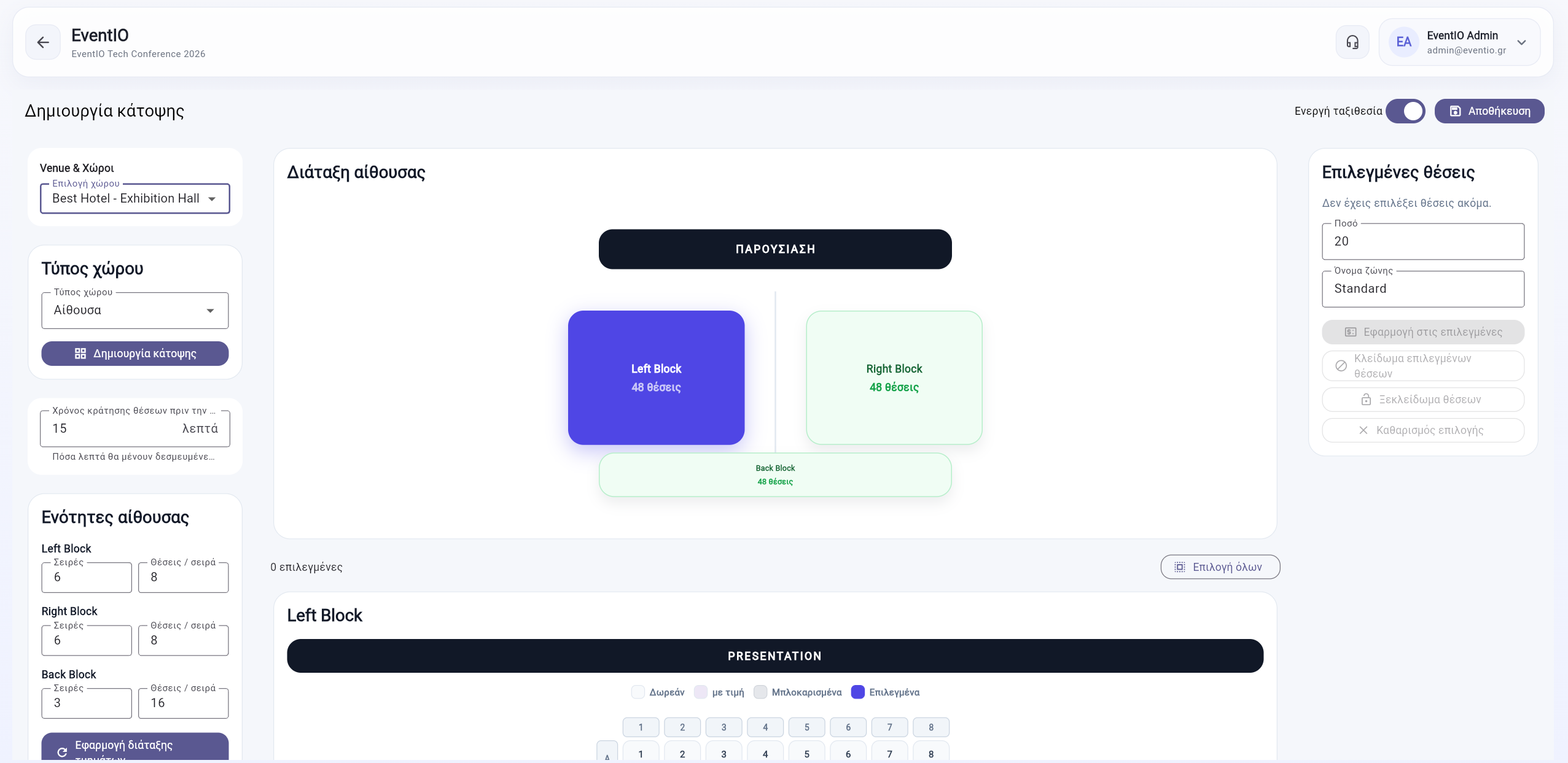
Task: Click the Επιλεγμένα legend swatch
Action: pos(858,692)
